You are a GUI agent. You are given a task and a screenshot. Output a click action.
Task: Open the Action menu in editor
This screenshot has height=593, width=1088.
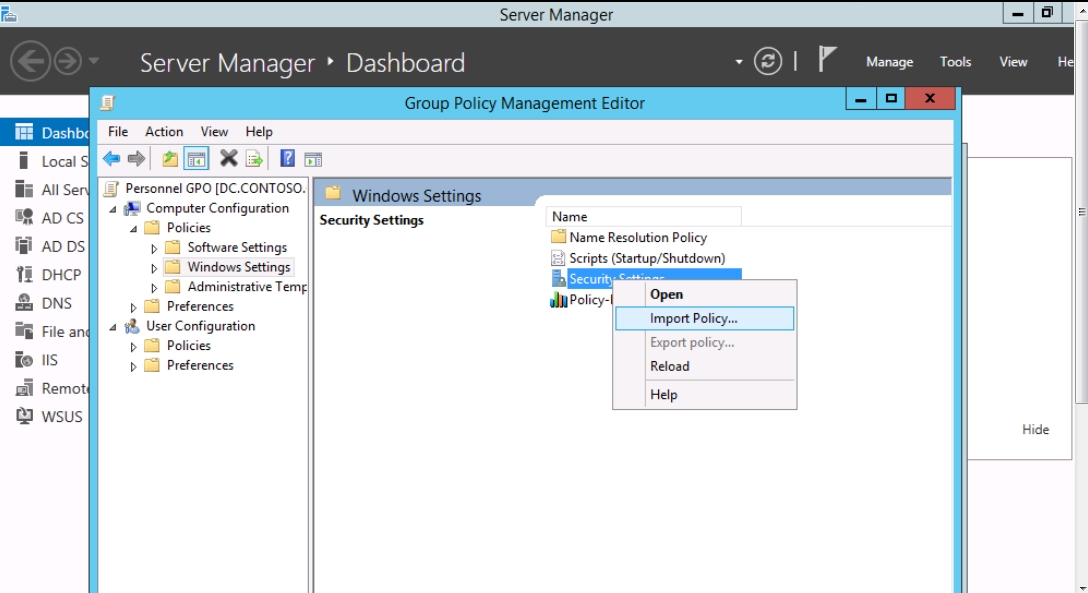pos(164,131)
